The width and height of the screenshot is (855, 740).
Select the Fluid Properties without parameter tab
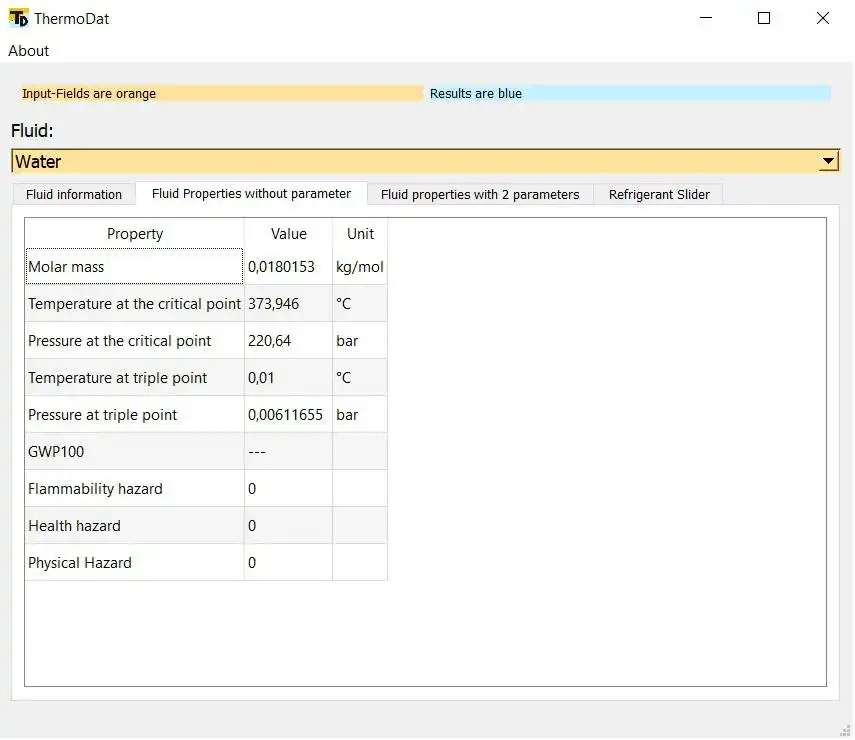pyautogui.click(x=251, y=194)
